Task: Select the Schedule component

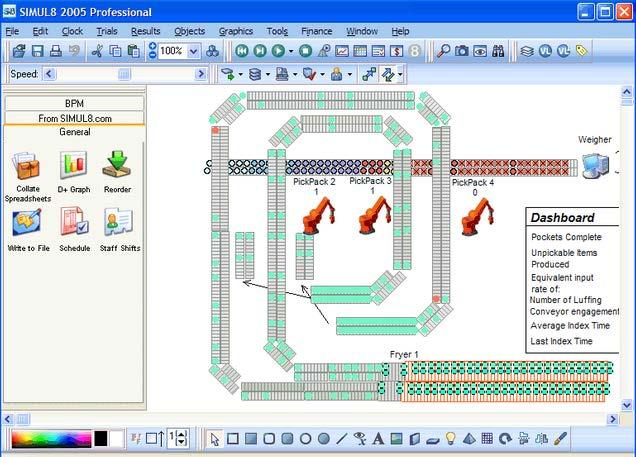Action: [x=74, y=230]
